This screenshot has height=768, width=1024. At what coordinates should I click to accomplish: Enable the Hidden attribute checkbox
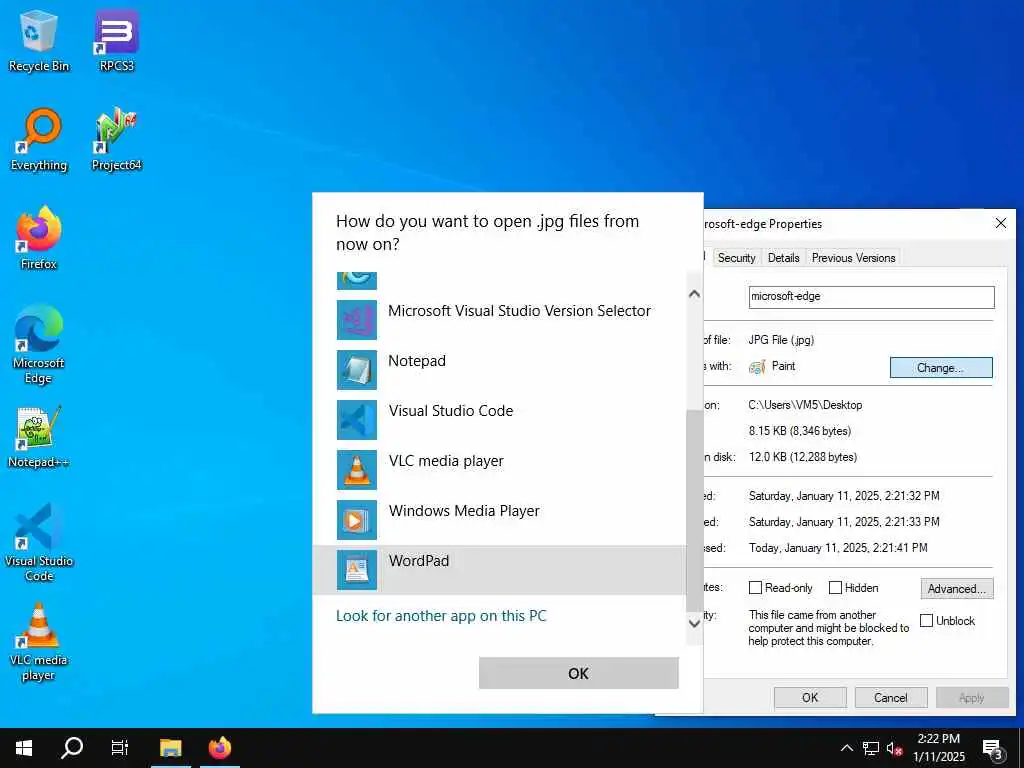(835, 588)
